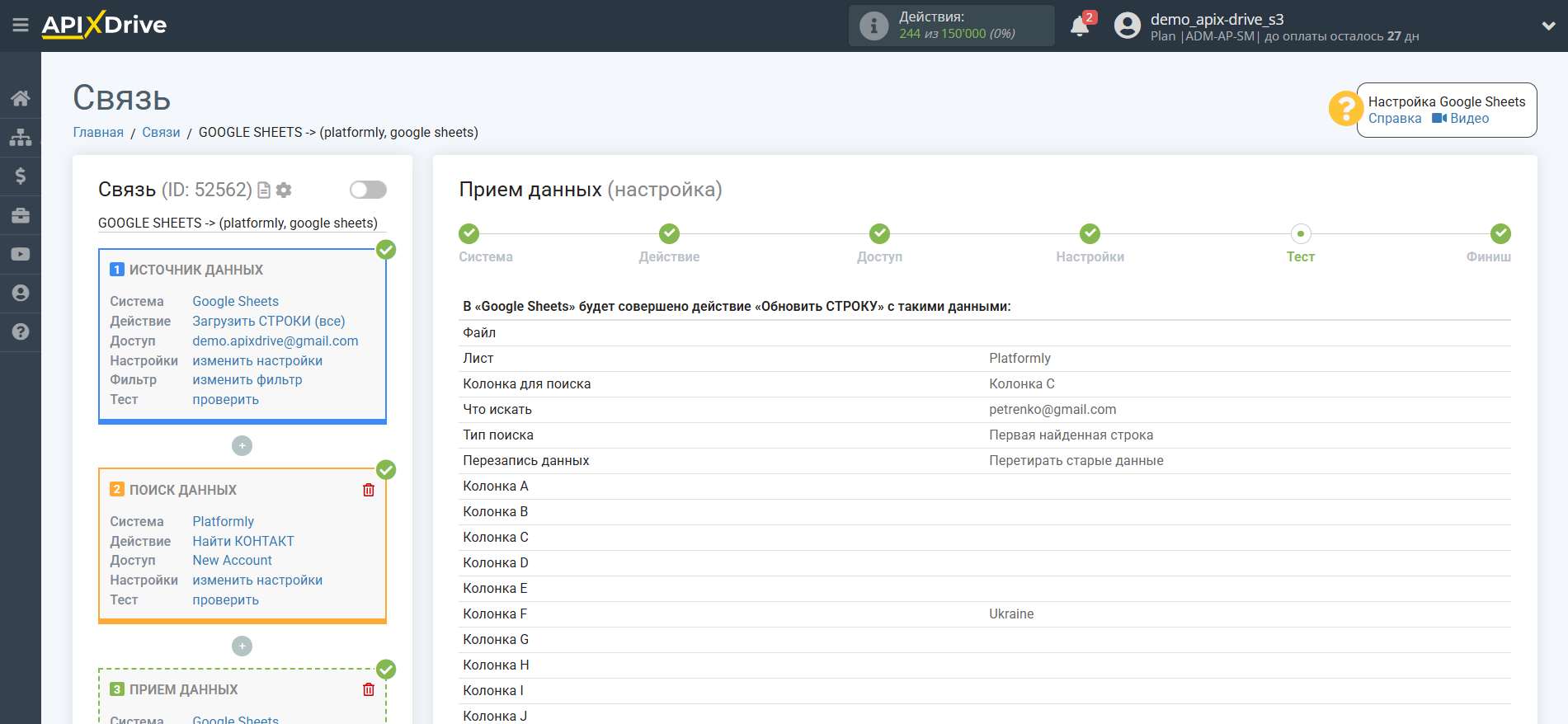Open connections sitemap icon in sidebar
Image resolution: width=1568 pixels, height=724 pixels.
point(21,137)
